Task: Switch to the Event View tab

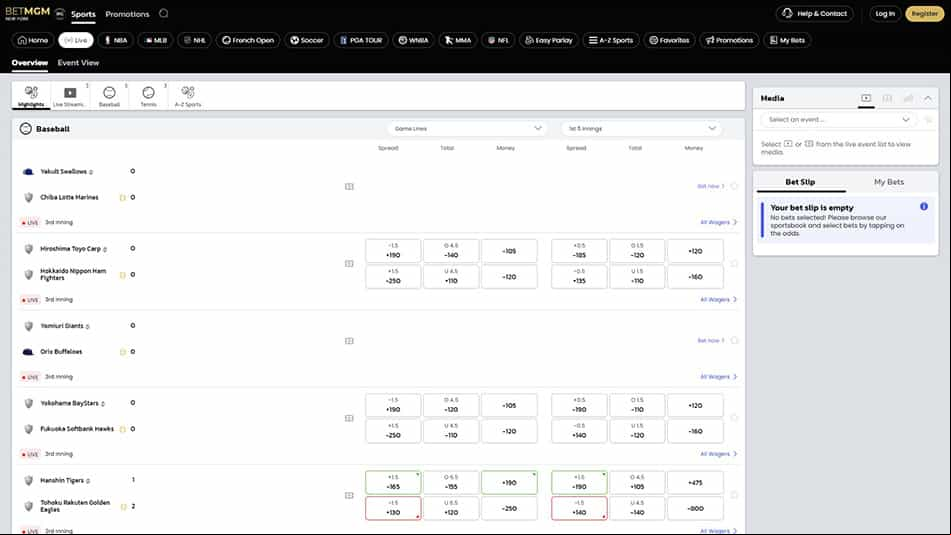Action: pos(78,63)
